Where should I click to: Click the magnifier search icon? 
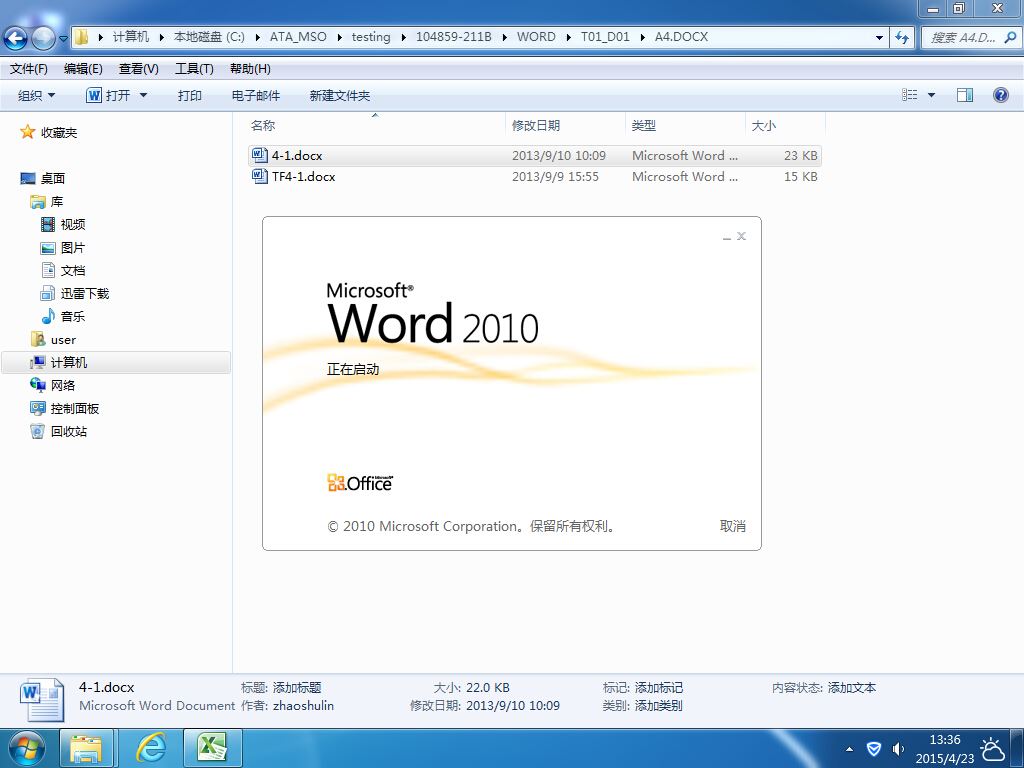[x=1010, y=37]
